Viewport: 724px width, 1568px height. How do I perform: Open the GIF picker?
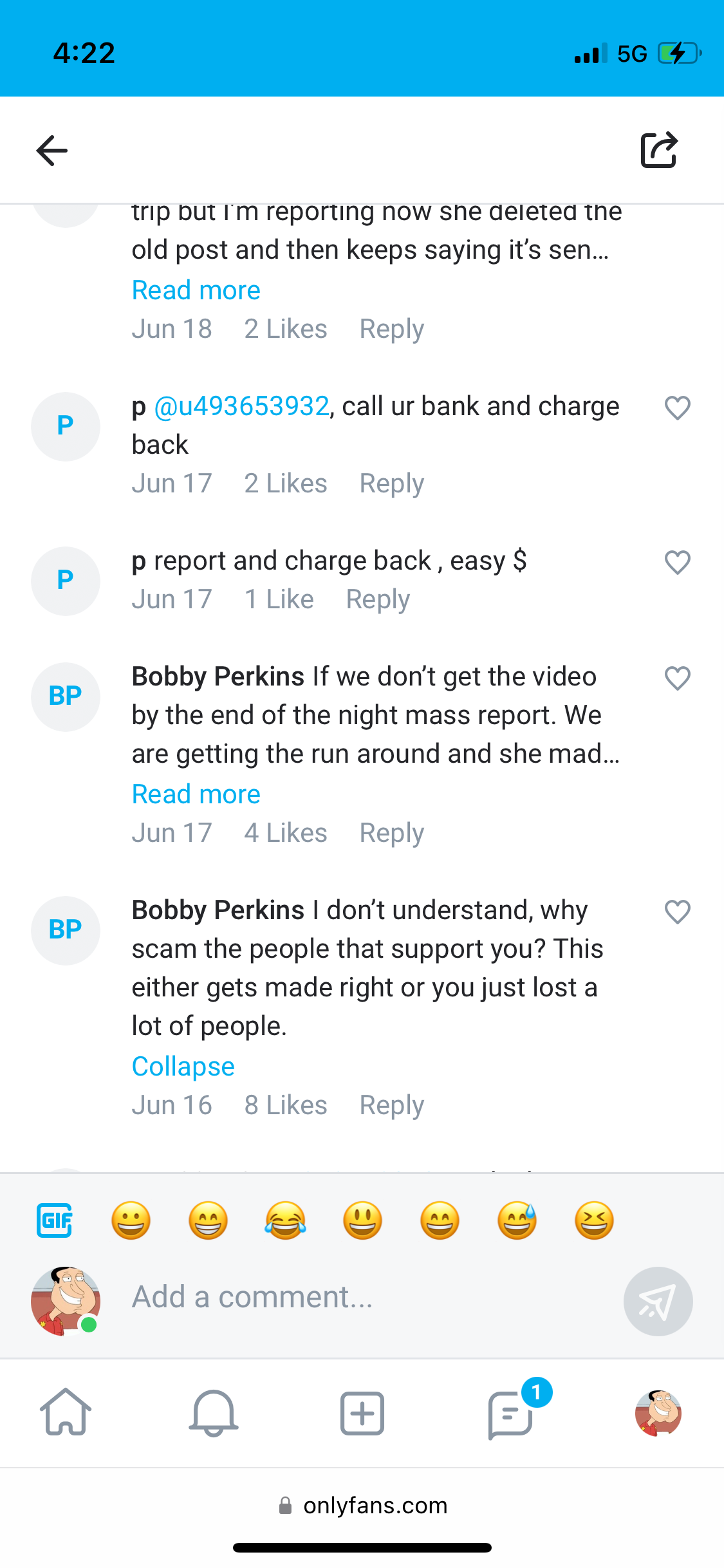(55, 1220)
